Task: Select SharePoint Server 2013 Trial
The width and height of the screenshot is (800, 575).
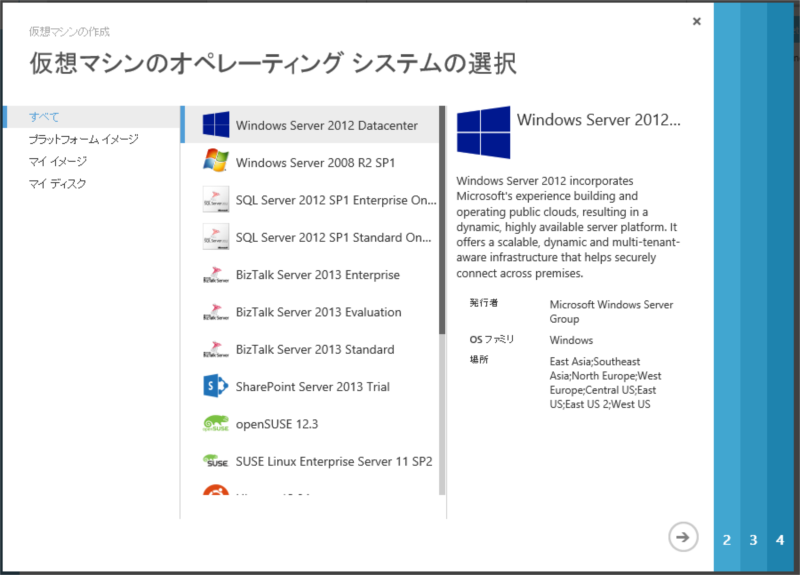Action: 311,386
